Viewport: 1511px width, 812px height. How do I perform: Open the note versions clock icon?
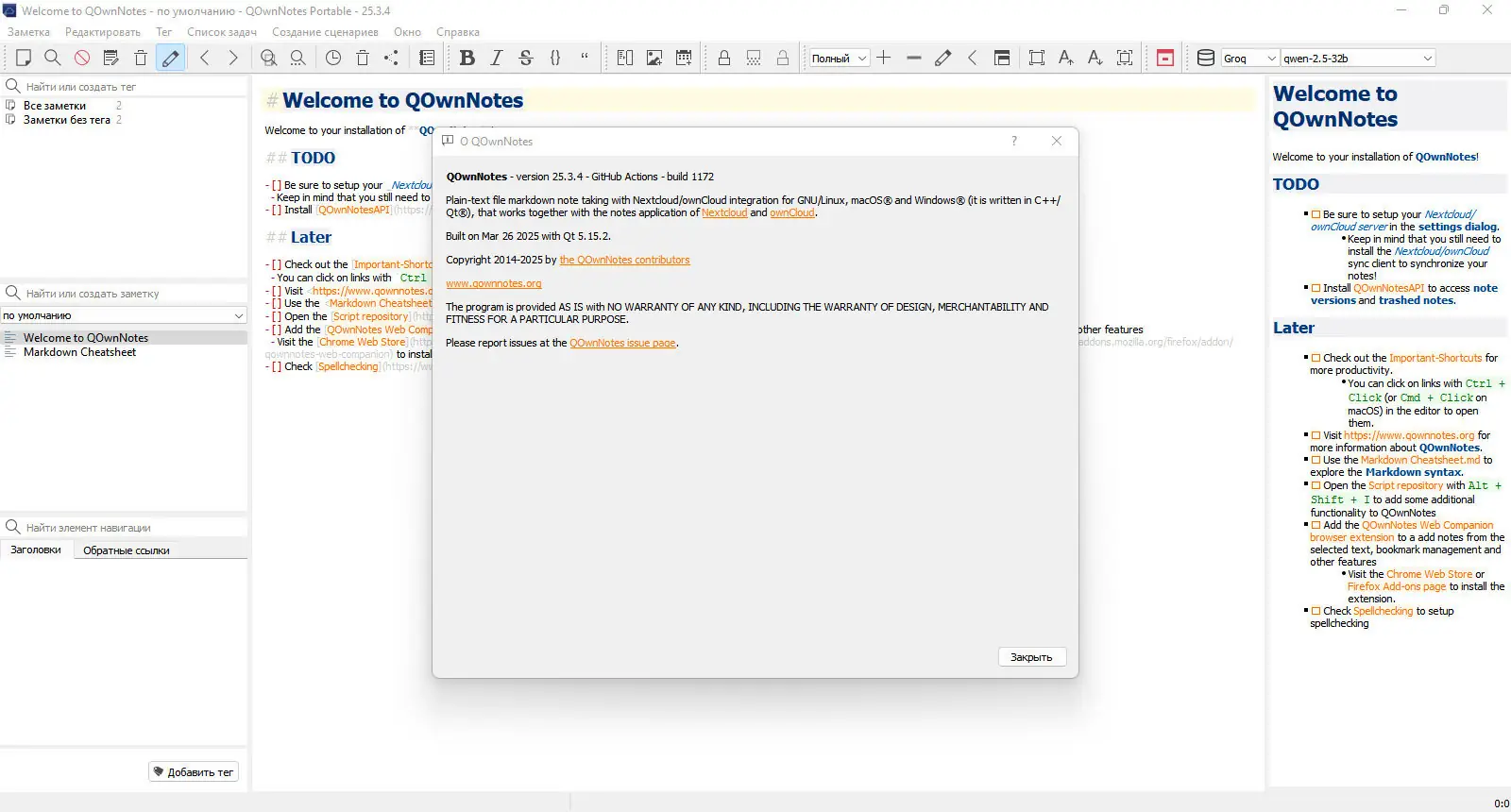(x=333, y=59)
